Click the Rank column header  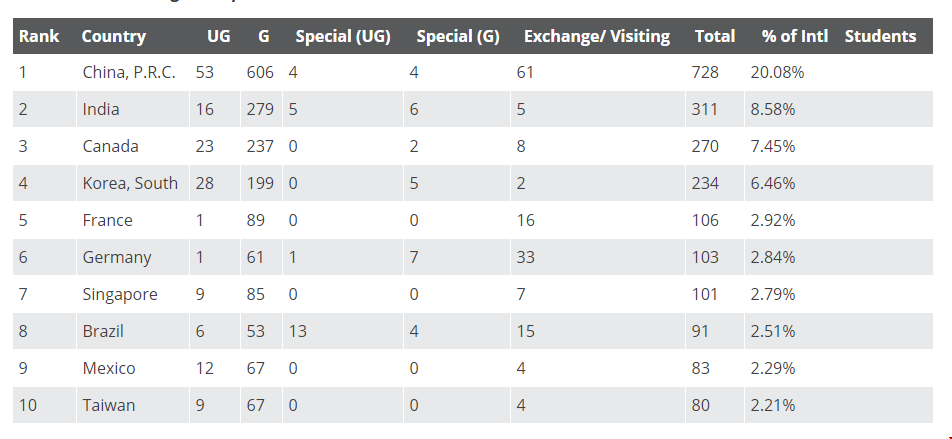(x=39, y=36)
